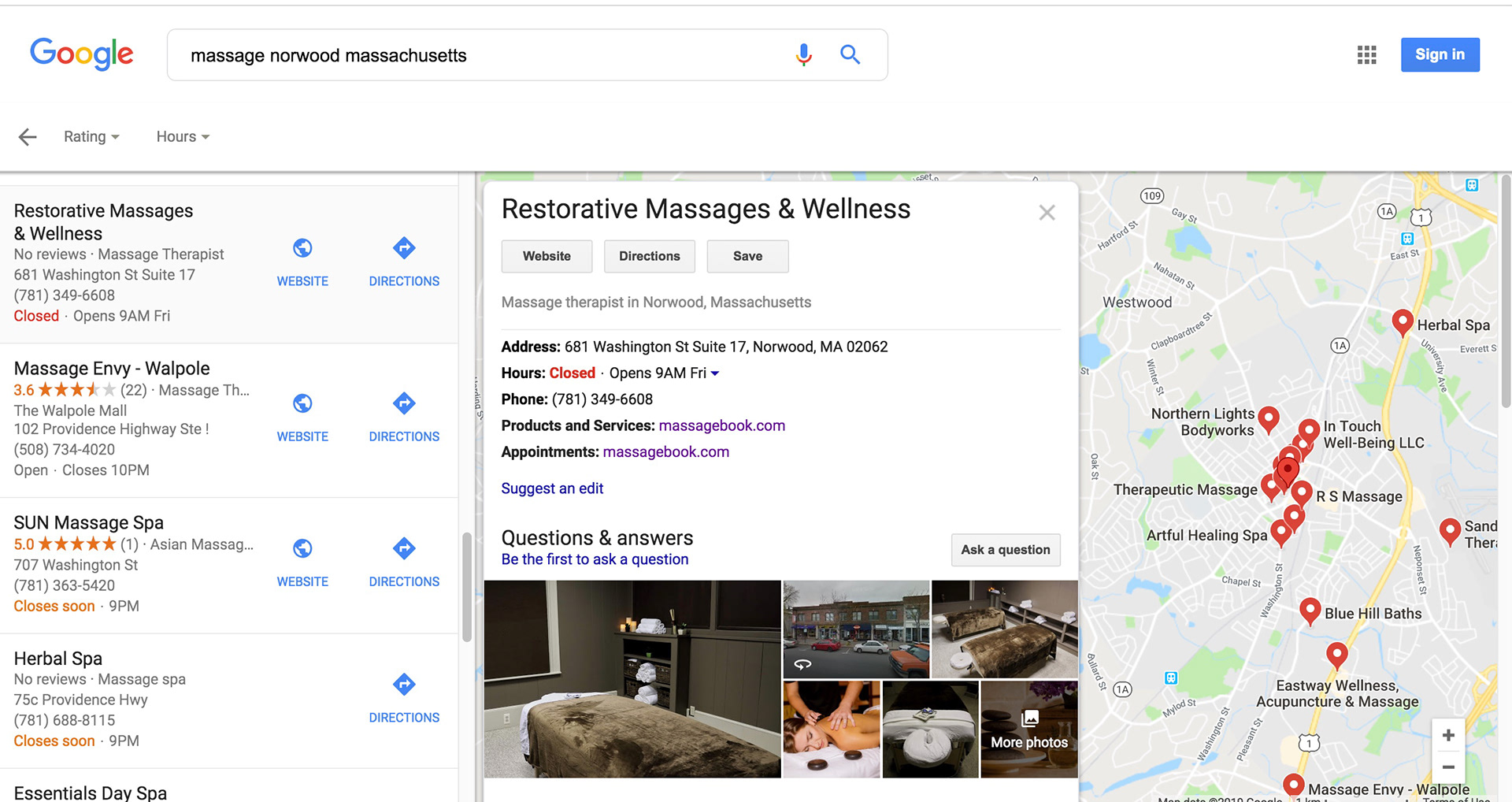Click More photos thumbnail
The height and width of the screenshot is (802, 1512).
pyautogui.click(x=1029, y=730)
